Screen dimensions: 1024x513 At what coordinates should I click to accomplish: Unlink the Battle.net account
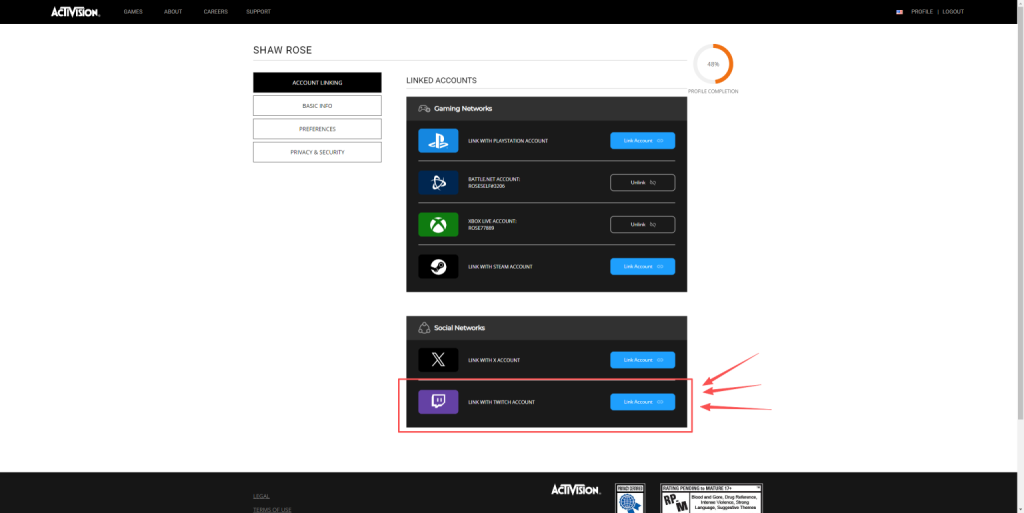[642, 183]
